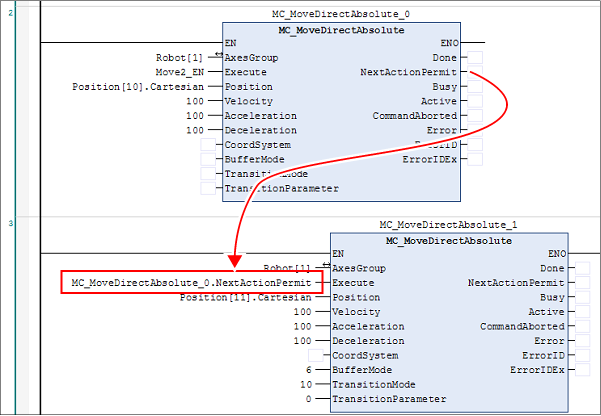The image size is (601, 416).
Task: Edit the Position[10].Cartesian input parameter
Action: point(142,87)
